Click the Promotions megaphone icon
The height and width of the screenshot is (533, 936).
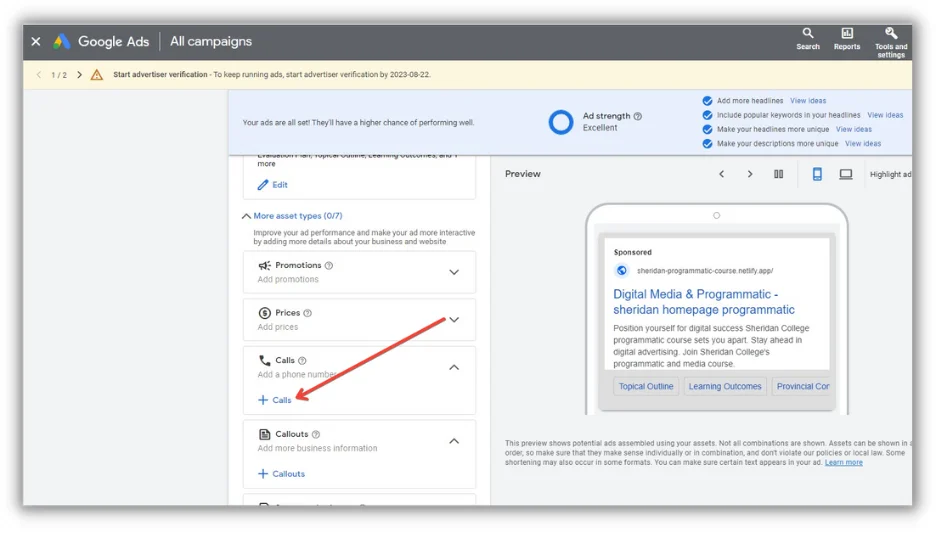264,266
